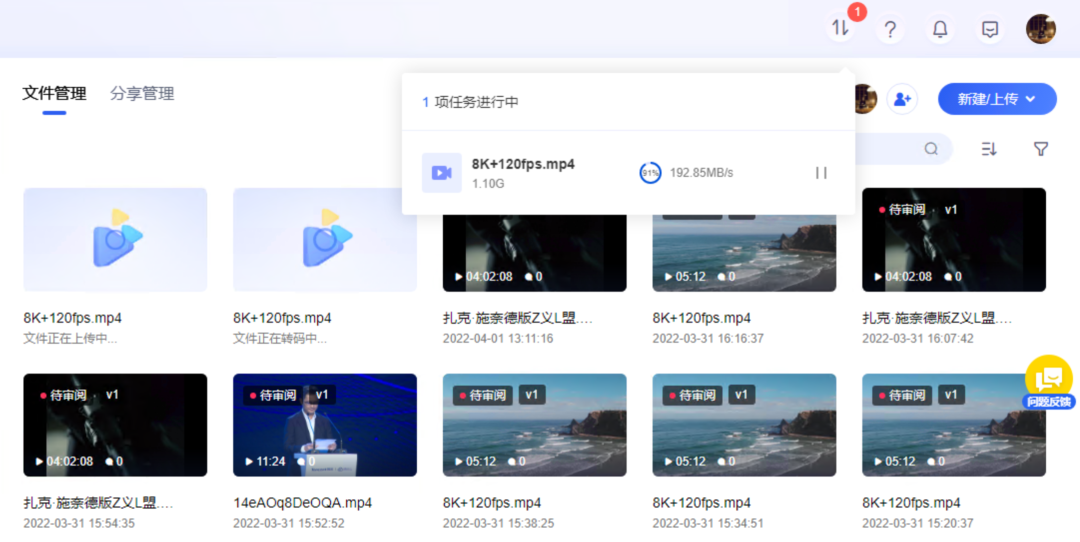Viewport: 1080px width, 542px height.
Task: Switch to the 文件管理 tab
Action: coord(54,94)
